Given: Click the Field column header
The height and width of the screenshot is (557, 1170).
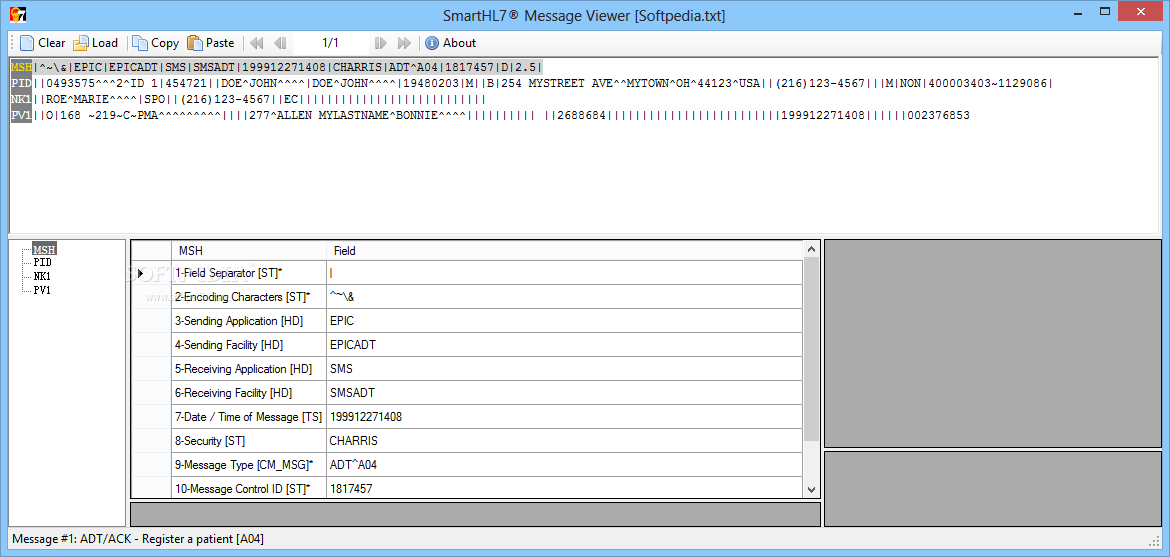Looking at the screenshot, I should pos(564,251).
